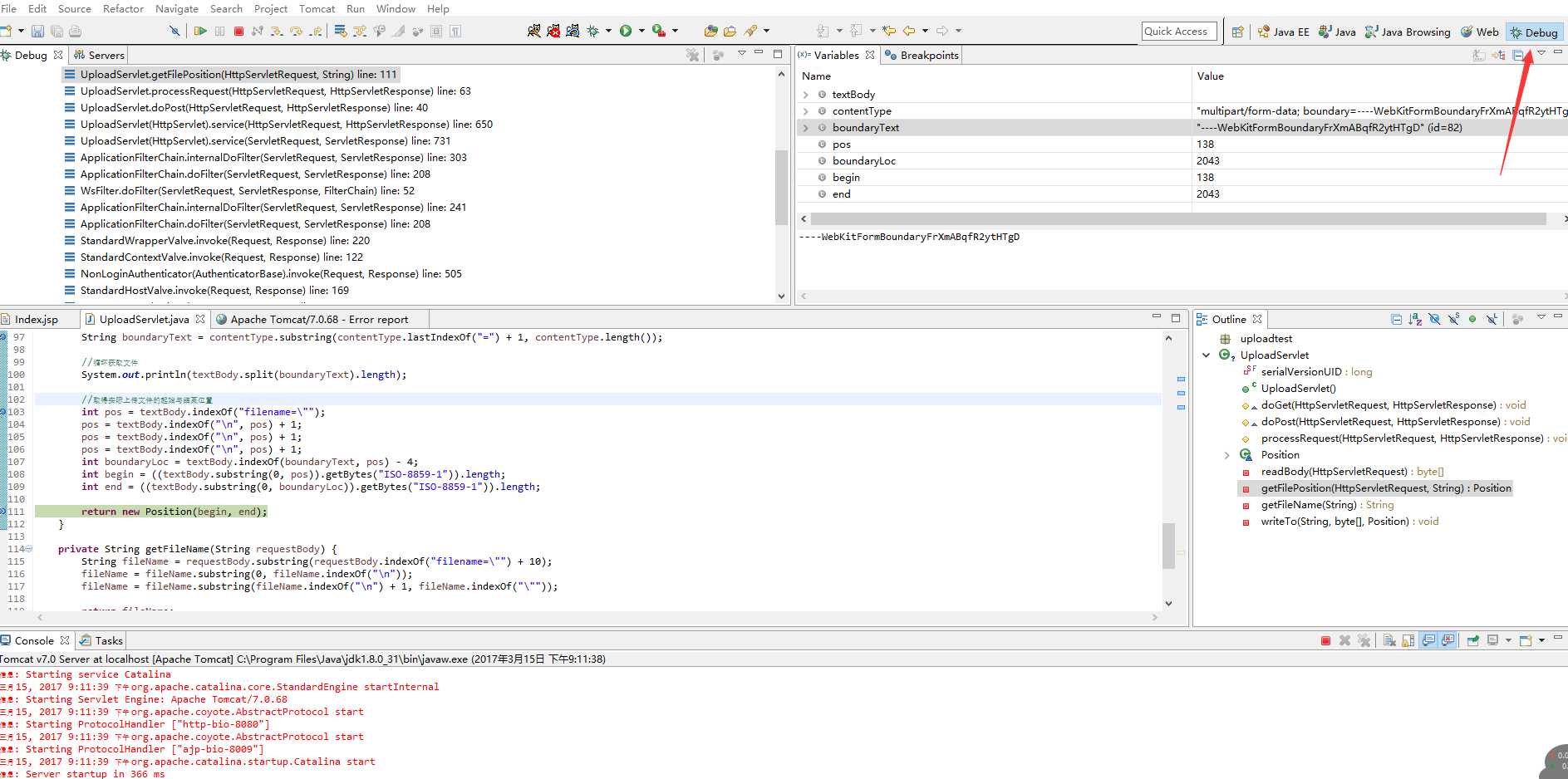This screenshot has width=1568, height=779.
Task: Toggle Show Console on Standard Out Changes
Action: (x=1428, y=640)
